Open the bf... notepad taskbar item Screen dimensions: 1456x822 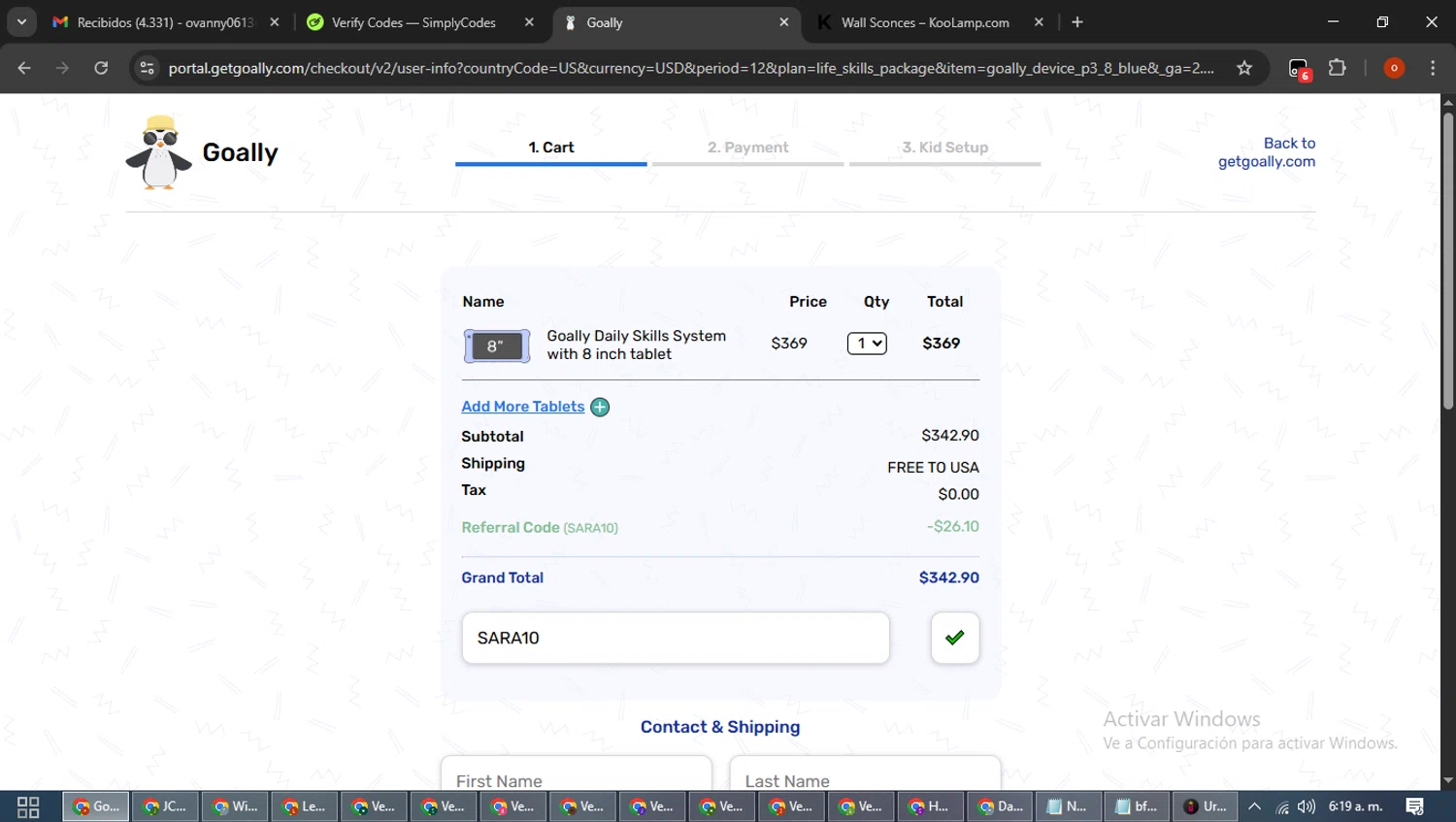[1137, 806]
